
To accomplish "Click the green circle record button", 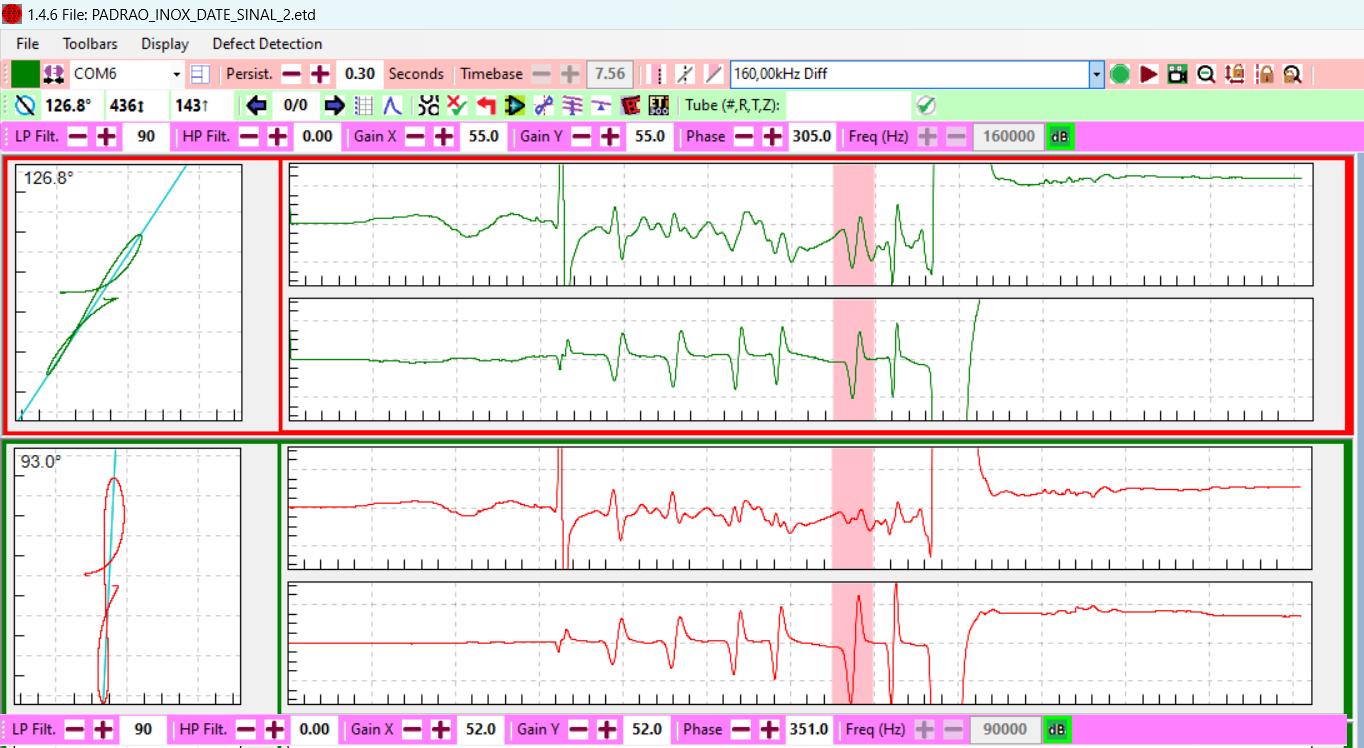I will point(1120,74).
